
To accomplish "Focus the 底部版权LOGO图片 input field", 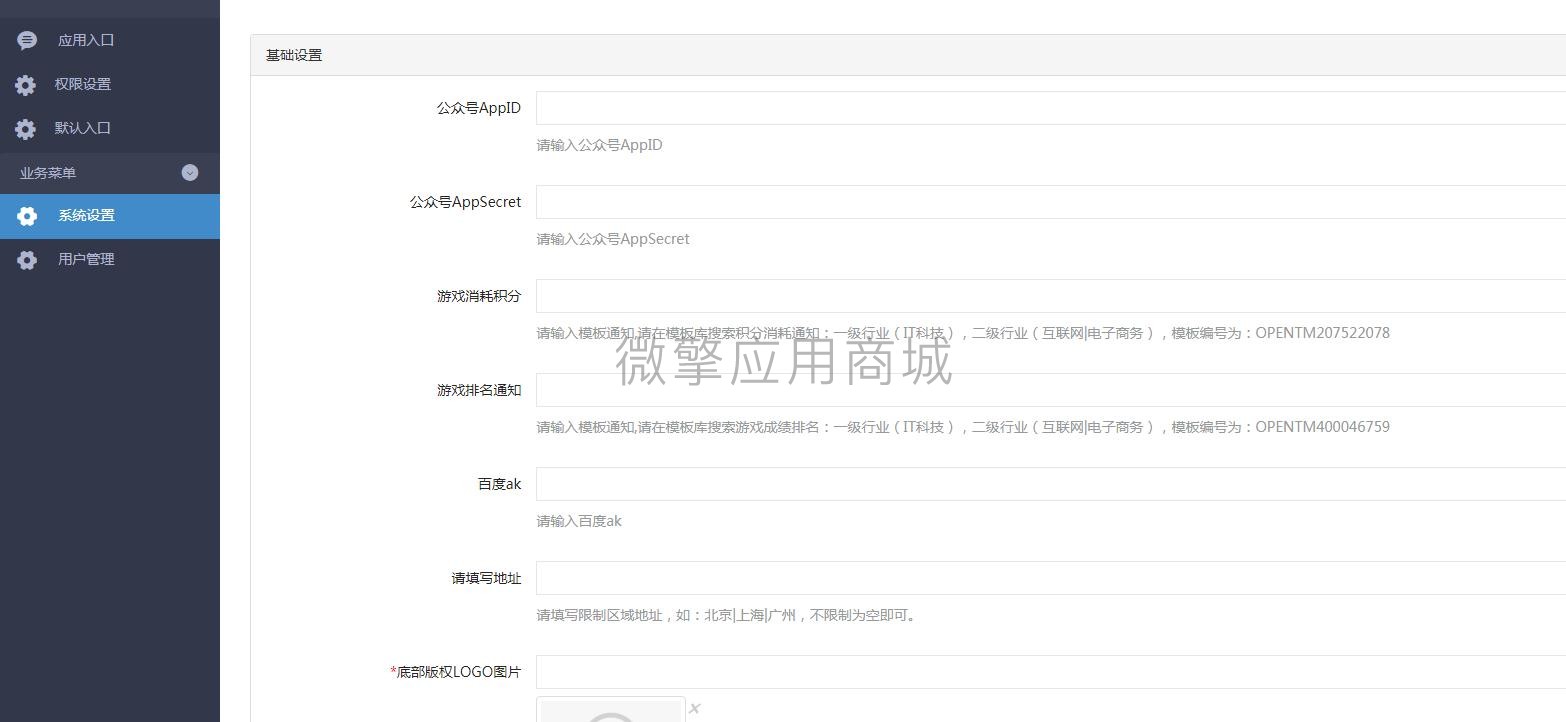I will (x=1051, y=672).
